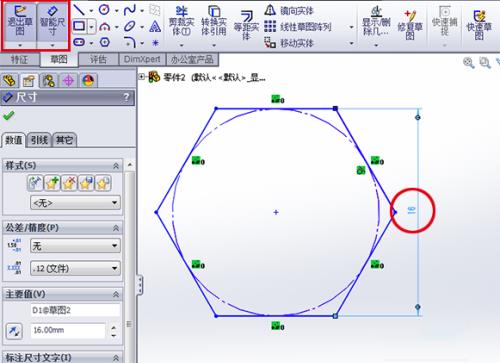Open the Mirror Entities (镜向实体) tool
Viewport: 500px width, 363px height.
coord(289,11)
